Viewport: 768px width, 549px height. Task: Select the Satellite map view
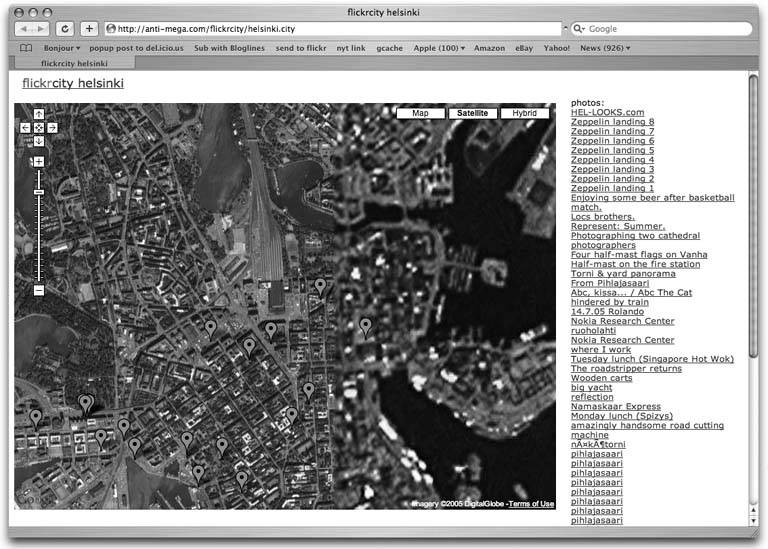(x=472, y=114)
